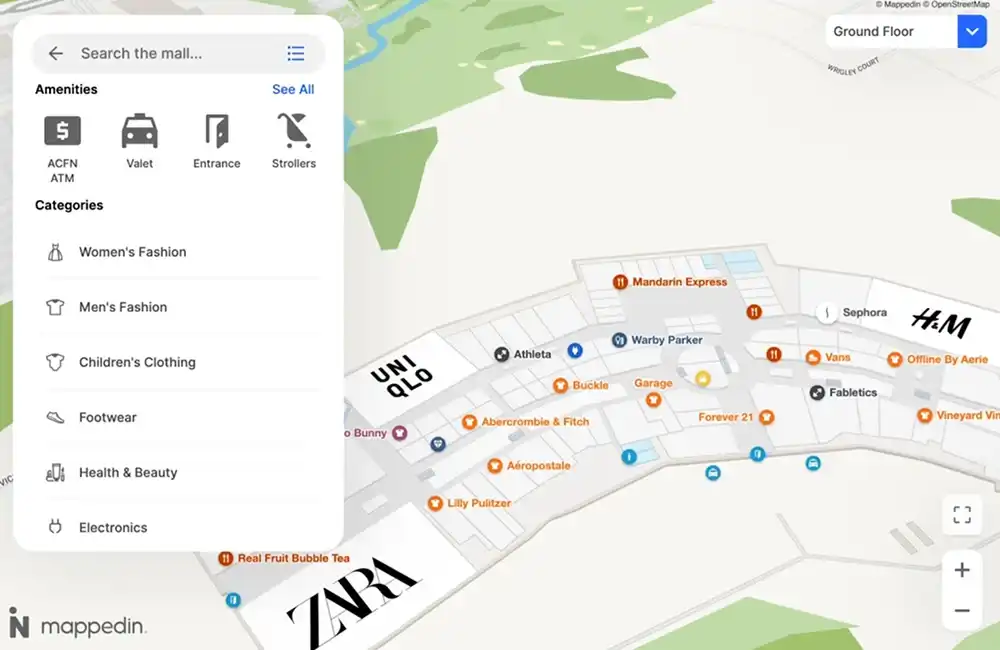Select the Uniqlo store on the map
The image size is (1000, 650).
click(x=402, y=380)
